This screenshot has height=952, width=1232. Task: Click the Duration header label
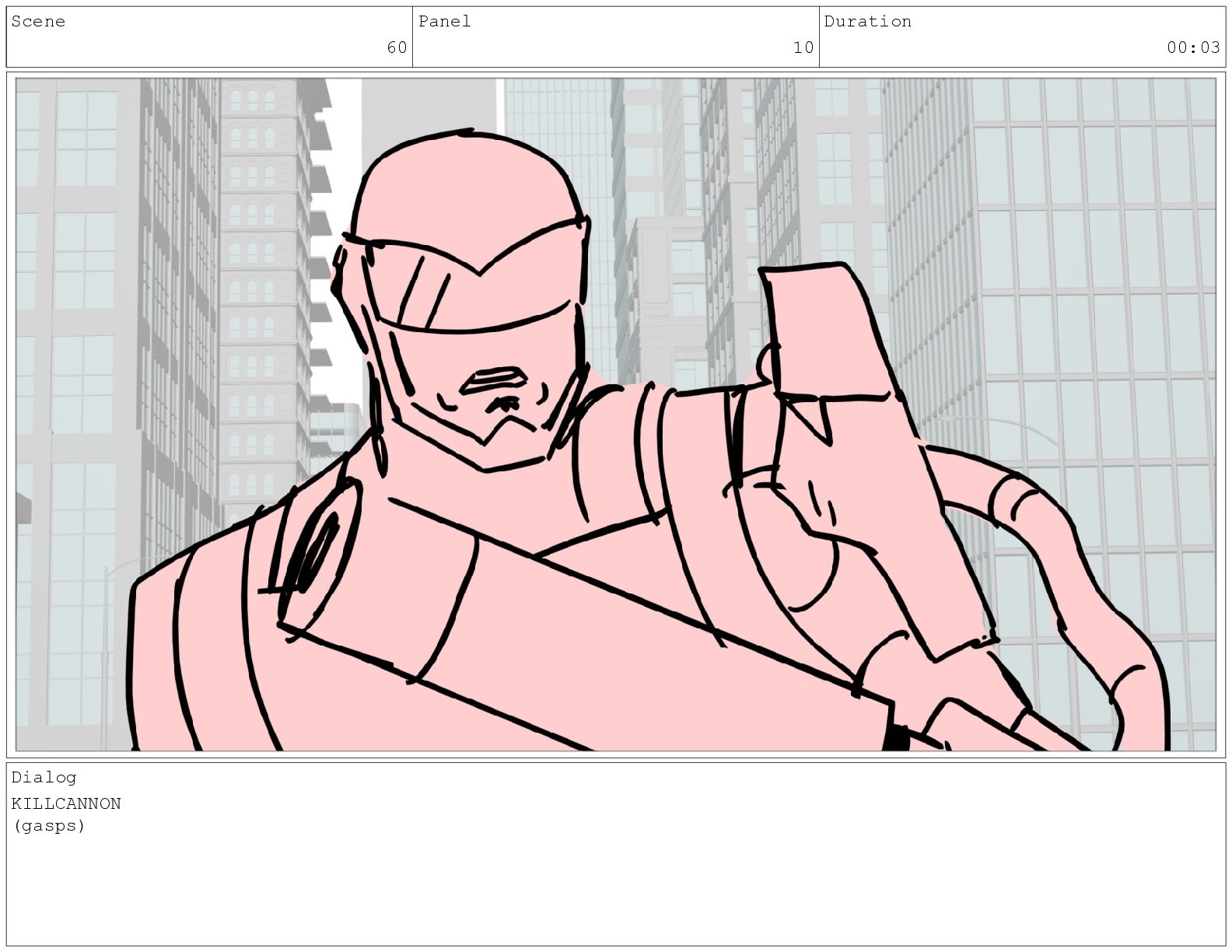click(x=867, y=22)
